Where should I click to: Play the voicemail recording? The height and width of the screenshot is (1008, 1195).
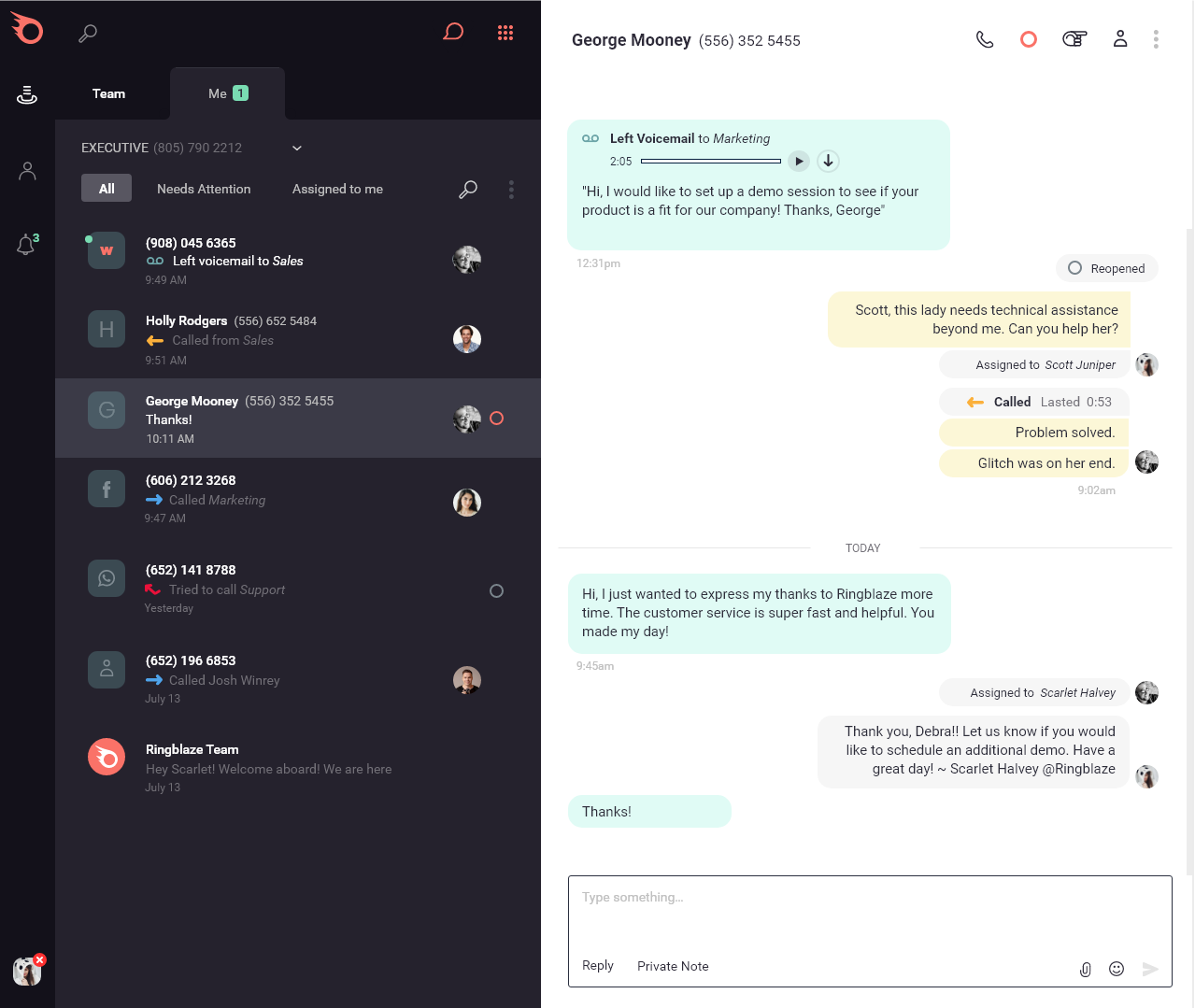click(798, 161)
